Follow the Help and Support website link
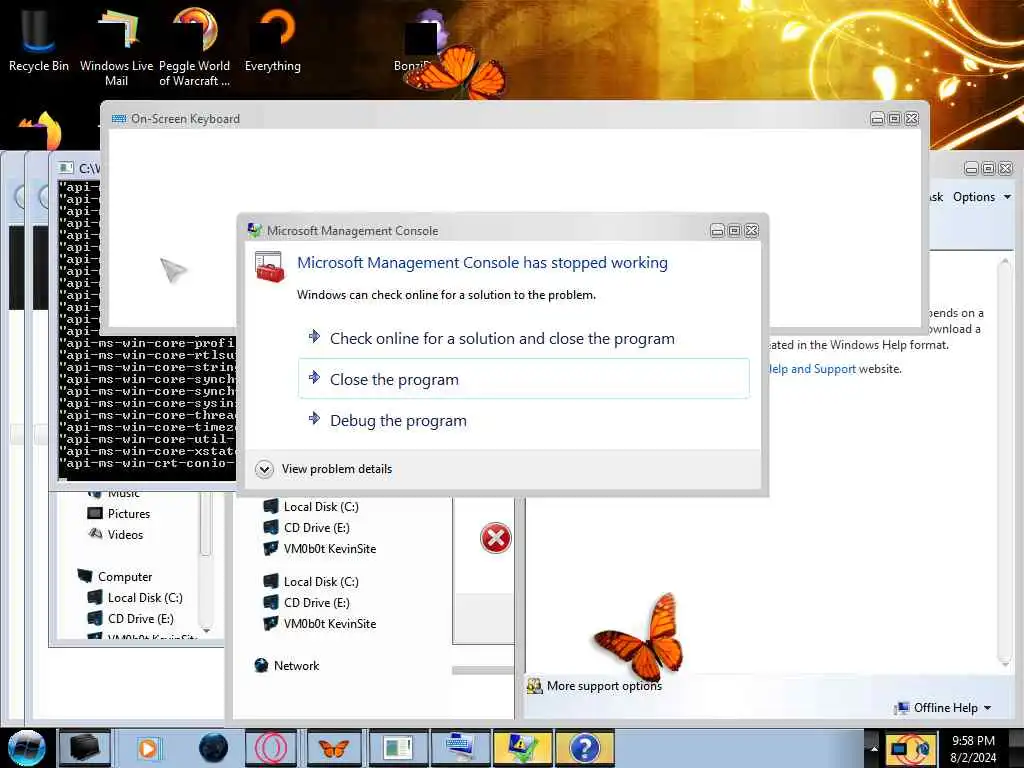The width and height of the screenshot is (1024, 768). point(812,369)
